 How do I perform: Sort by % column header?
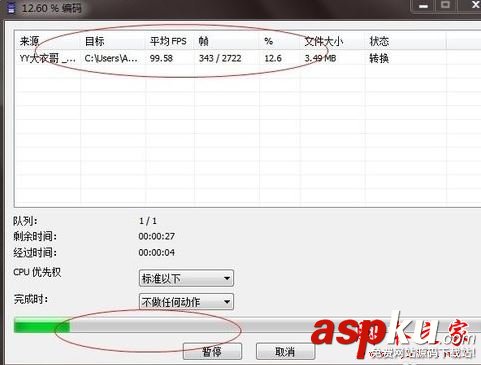(280, 41)
